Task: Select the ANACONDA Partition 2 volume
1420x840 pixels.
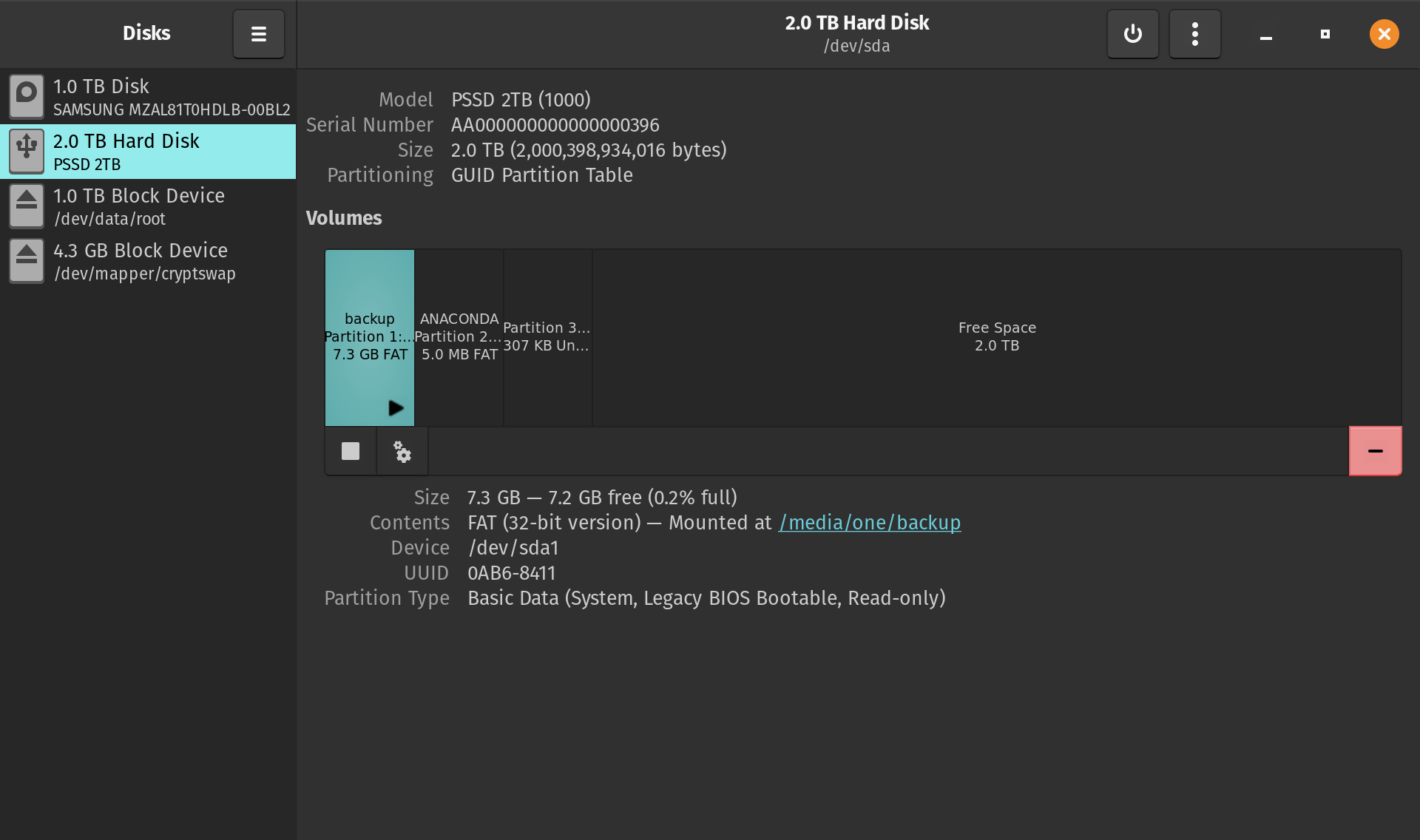Action: (459, 336)
